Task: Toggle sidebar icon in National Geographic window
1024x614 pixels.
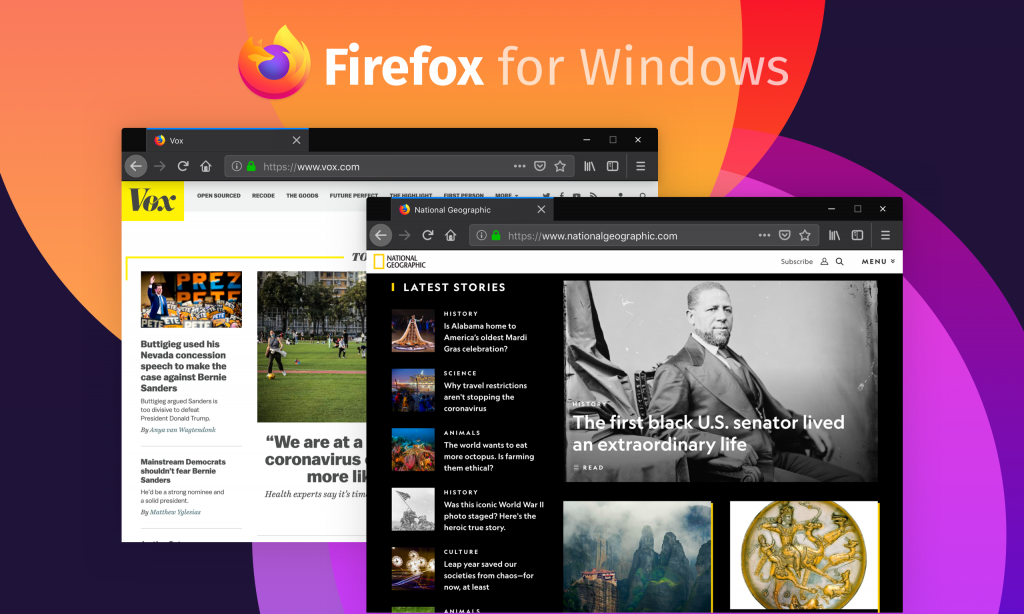Action: (857, 235)
